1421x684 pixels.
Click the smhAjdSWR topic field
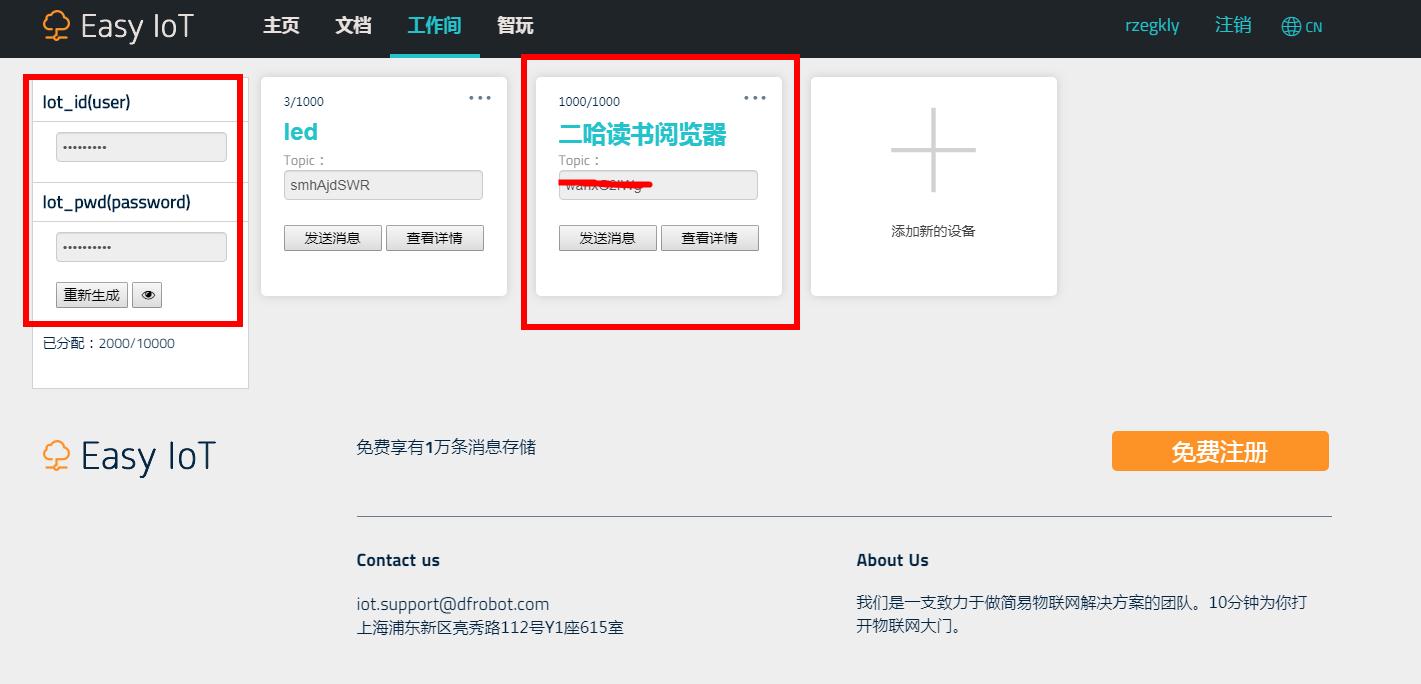(x=383, y=185)
